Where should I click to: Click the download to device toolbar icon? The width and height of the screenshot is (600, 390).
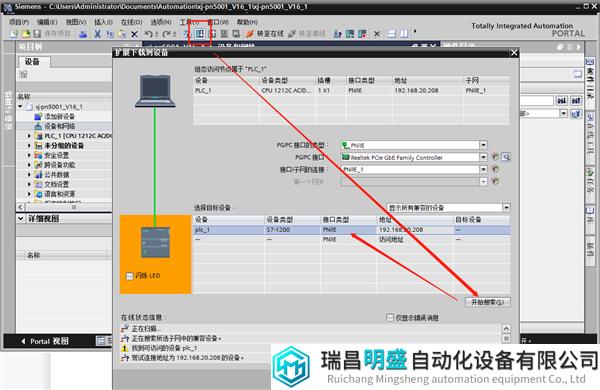(x=200, y=34)
